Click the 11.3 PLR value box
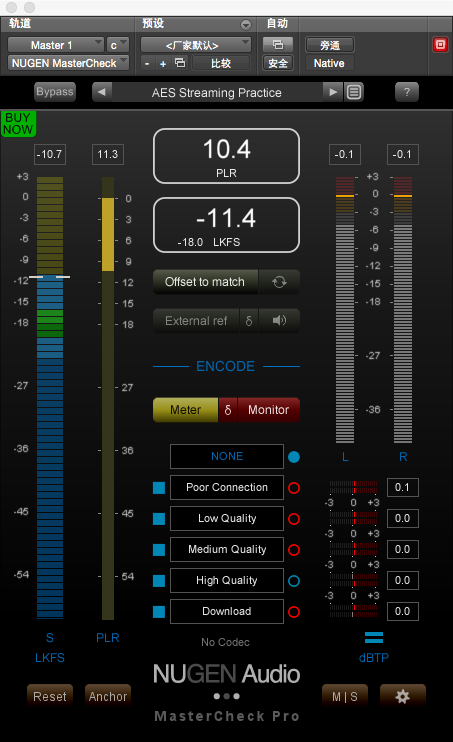 point(107,154)
